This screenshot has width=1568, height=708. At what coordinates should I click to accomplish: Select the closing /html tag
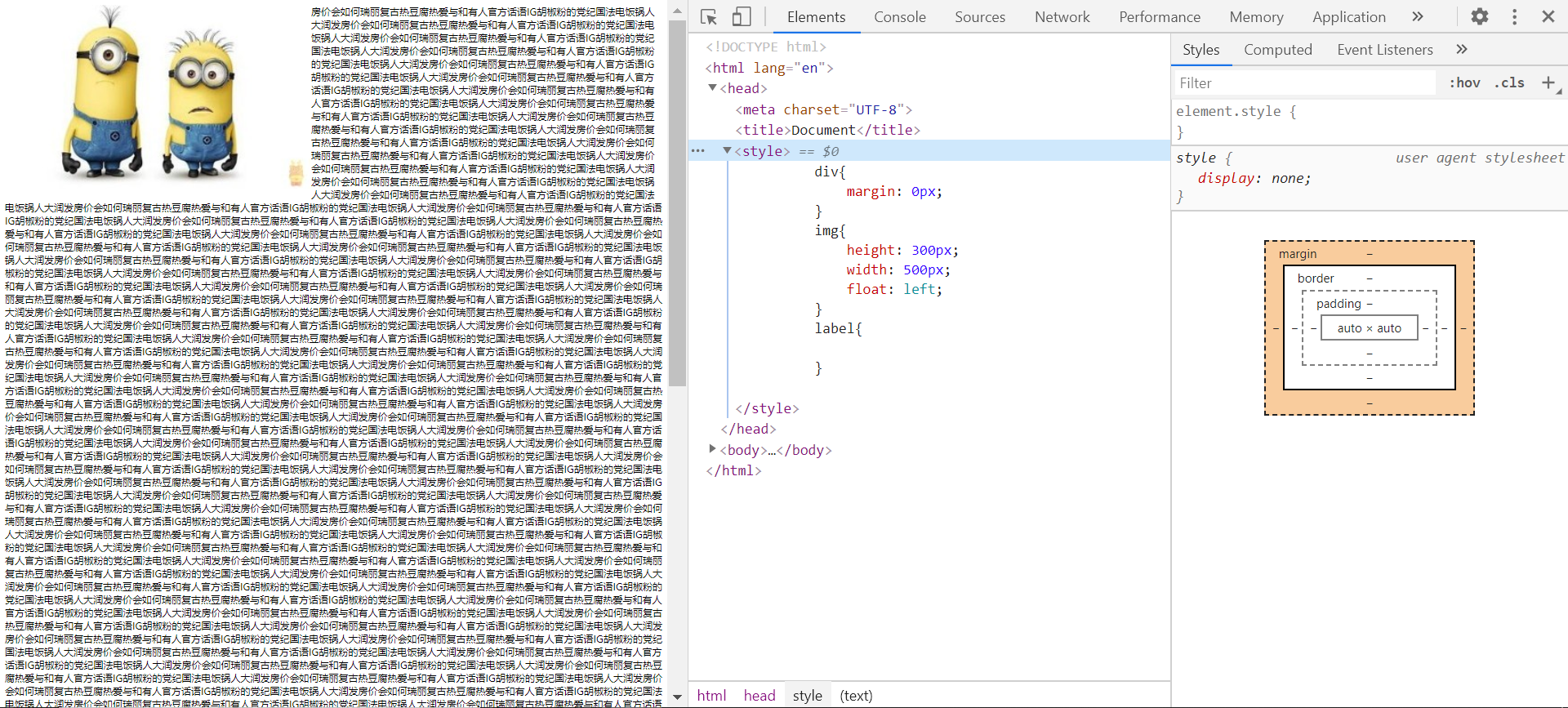(733, 470)
